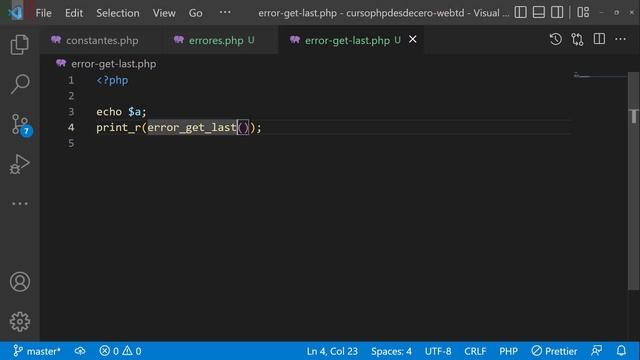640x360 pixels.
Task: Open the Selection menu
Action: click(x=118, y=13)
